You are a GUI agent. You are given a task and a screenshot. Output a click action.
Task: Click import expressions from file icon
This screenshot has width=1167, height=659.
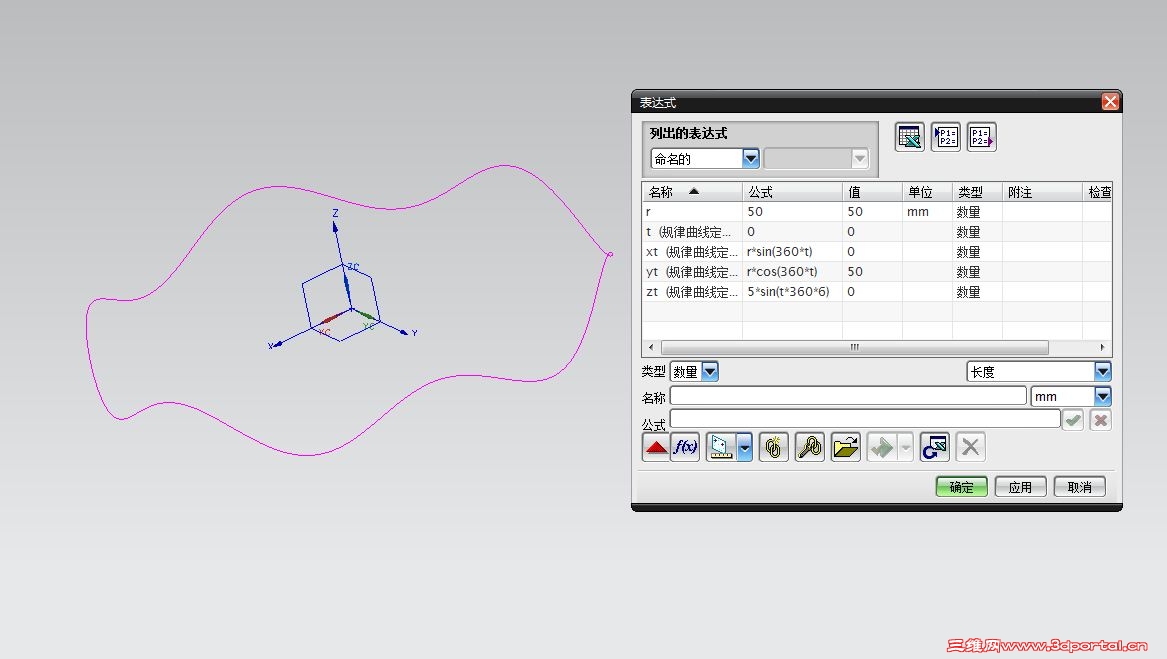(x=945, y=137)
